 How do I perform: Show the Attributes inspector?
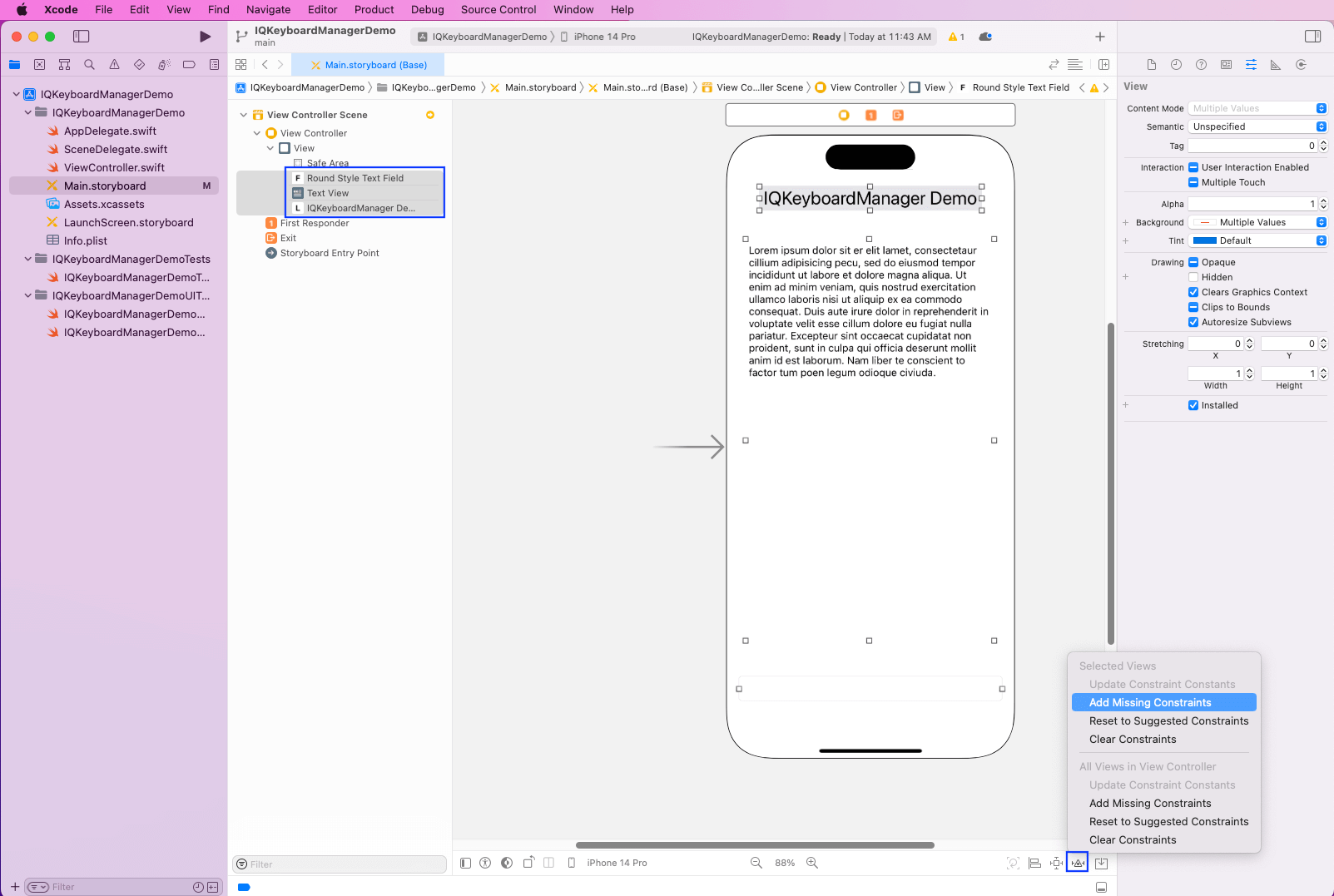1251,65
